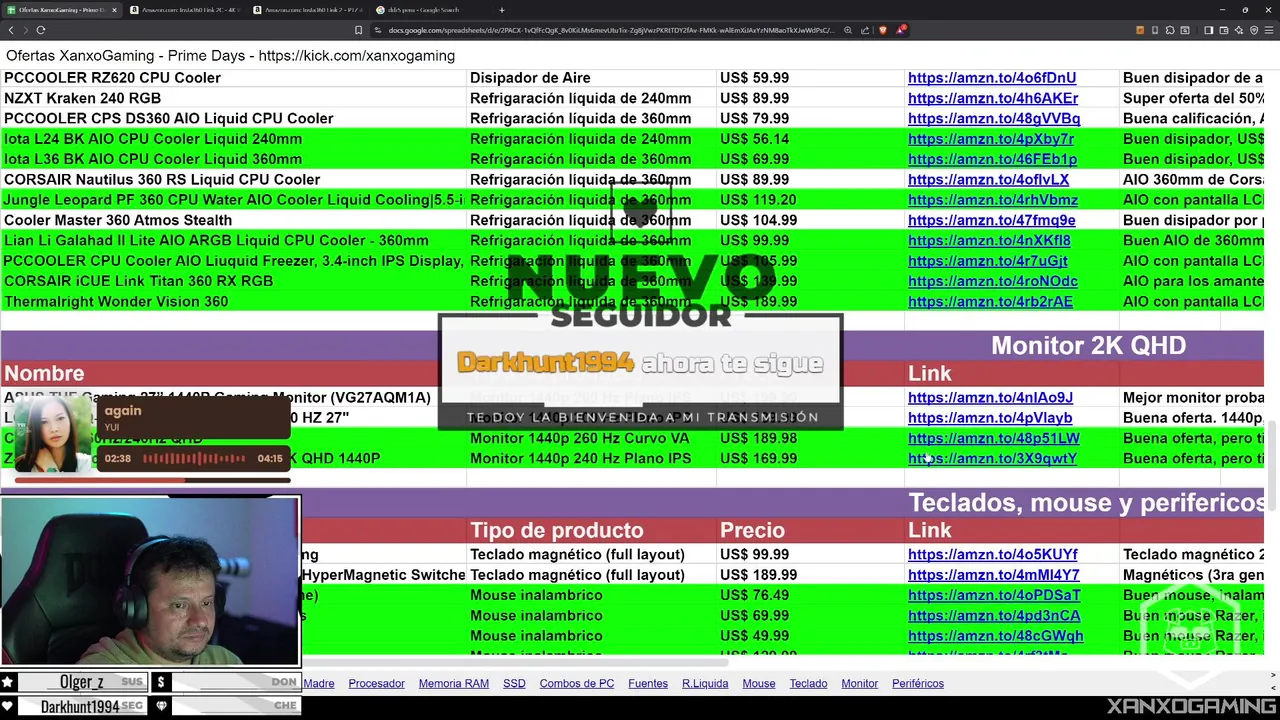Open the Fuentes sheet tab

(x=647, y=684)
